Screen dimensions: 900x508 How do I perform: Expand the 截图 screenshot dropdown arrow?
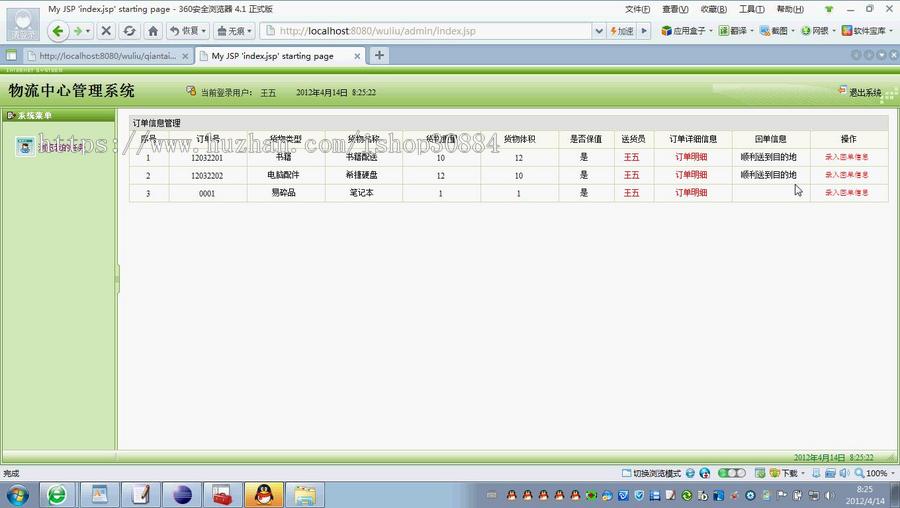coord(793,31)
